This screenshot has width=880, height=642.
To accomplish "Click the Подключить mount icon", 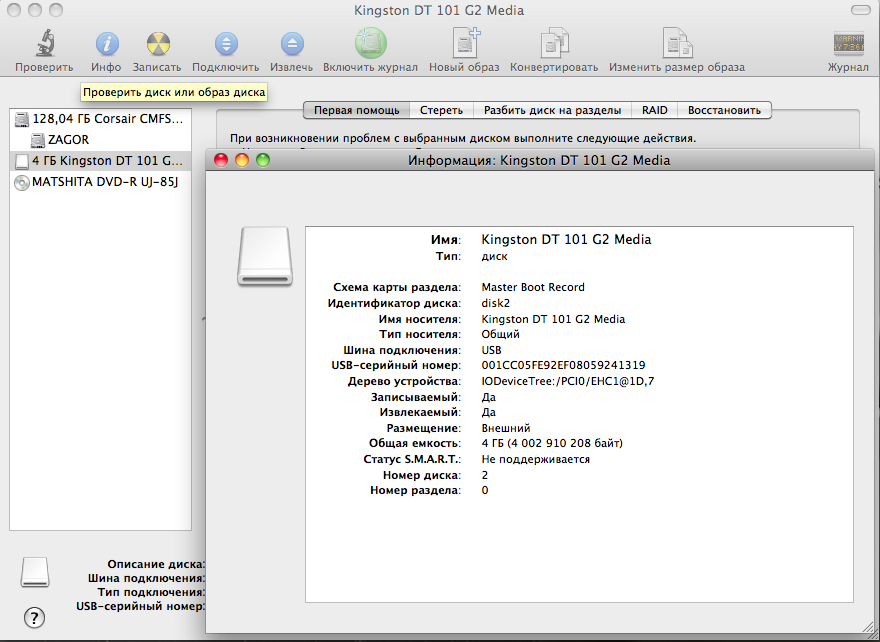I will tap(226, 43).
